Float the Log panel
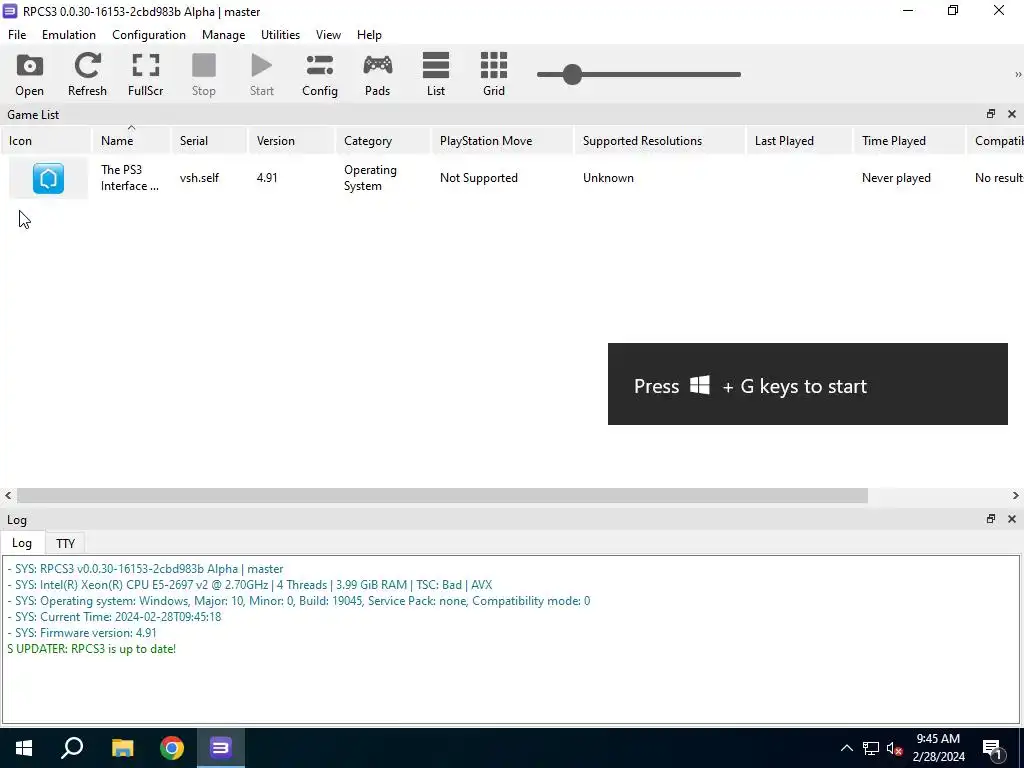The width and height of the screenshot is (1024, 768). [x=991, y=519]
